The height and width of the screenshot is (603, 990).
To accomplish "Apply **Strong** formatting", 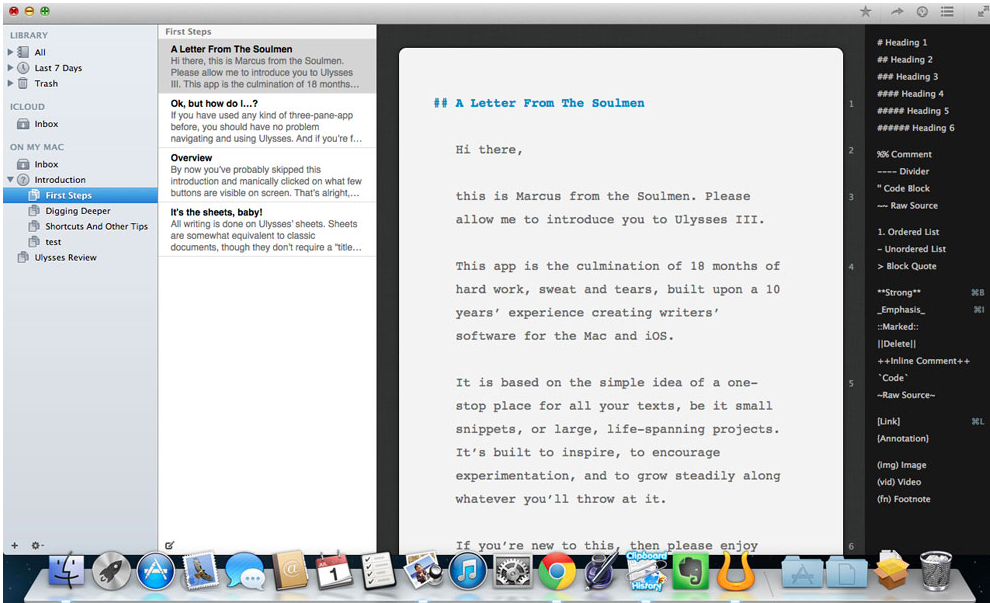I will (x=898, y=292).
